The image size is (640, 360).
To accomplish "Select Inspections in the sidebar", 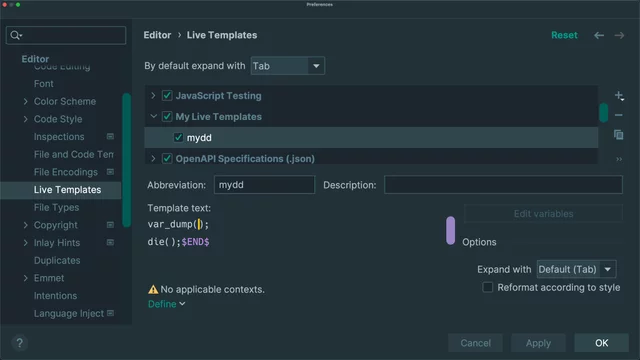I will pos(59,137).
